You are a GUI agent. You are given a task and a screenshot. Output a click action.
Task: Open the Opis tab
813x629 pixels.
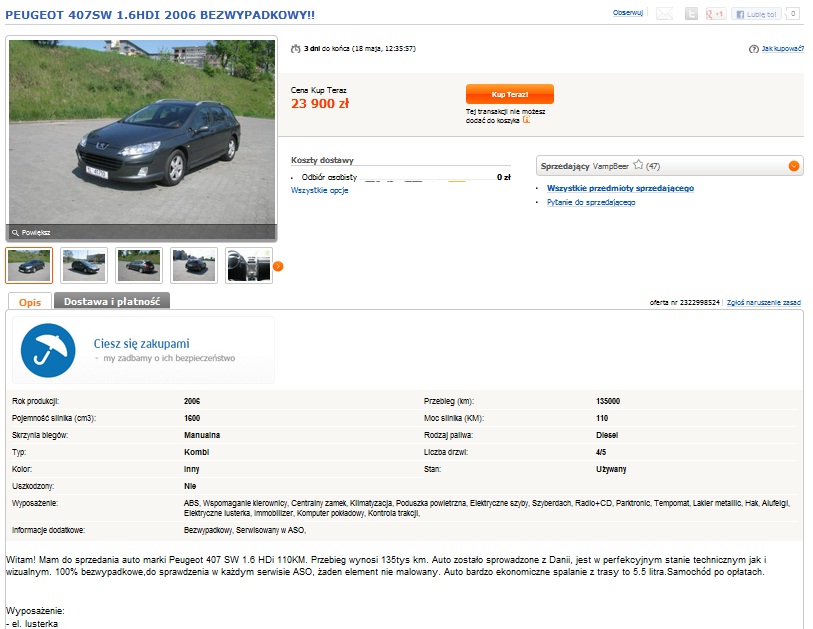tap(30, 302)
